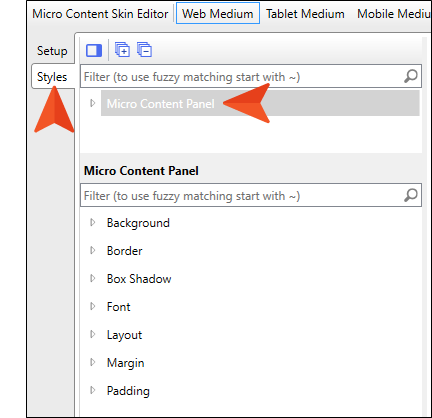The image size is (432, 418).
Task: Open the Styles tab
Action: coord(52,77)
